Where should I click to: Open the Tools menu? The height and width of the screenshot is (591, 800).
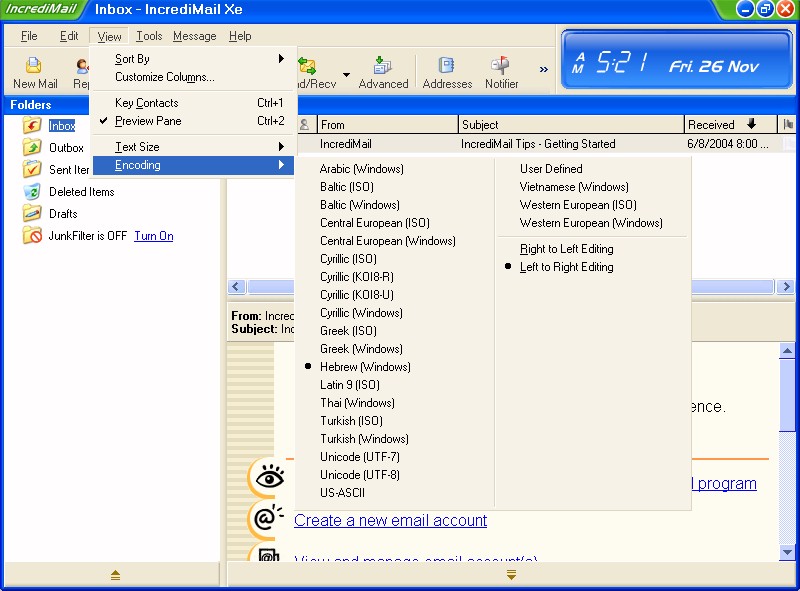[149, 36]
